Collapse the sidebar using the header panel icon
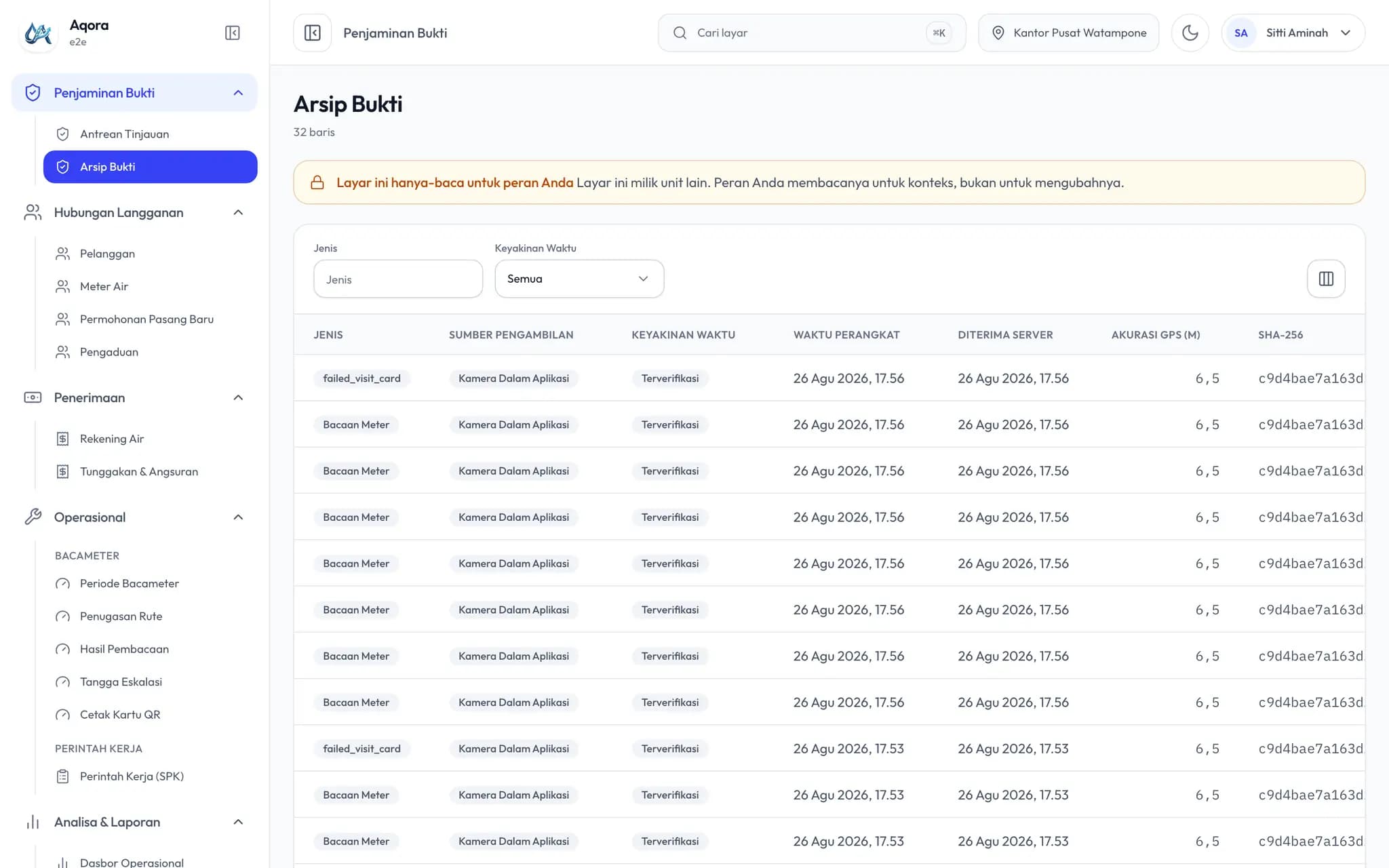The height and width of the screenshot is (868, 1389). pyautogui.click(x=232, y=33)
